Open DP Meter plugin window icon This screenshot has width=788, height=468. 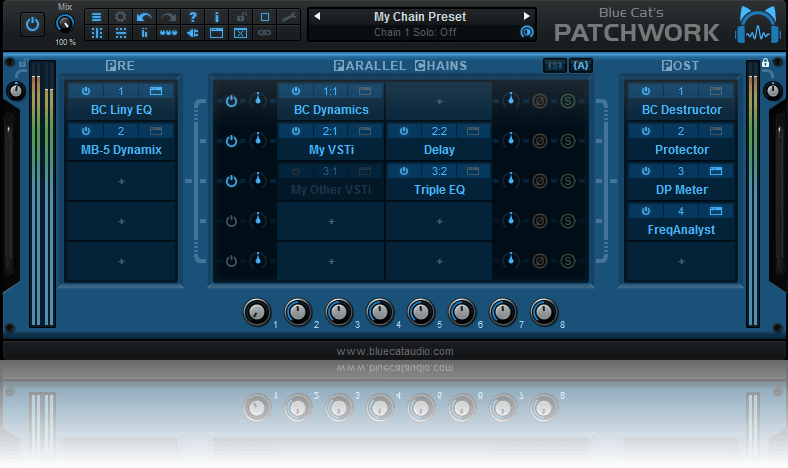pyautogui.click(x=716, y=171)
